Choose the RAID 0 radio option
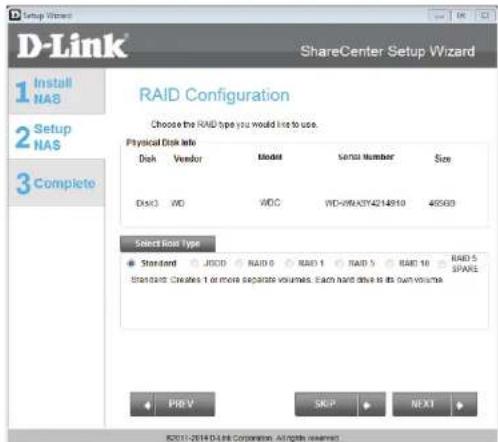498x442 pixels. tap(239, 263)
